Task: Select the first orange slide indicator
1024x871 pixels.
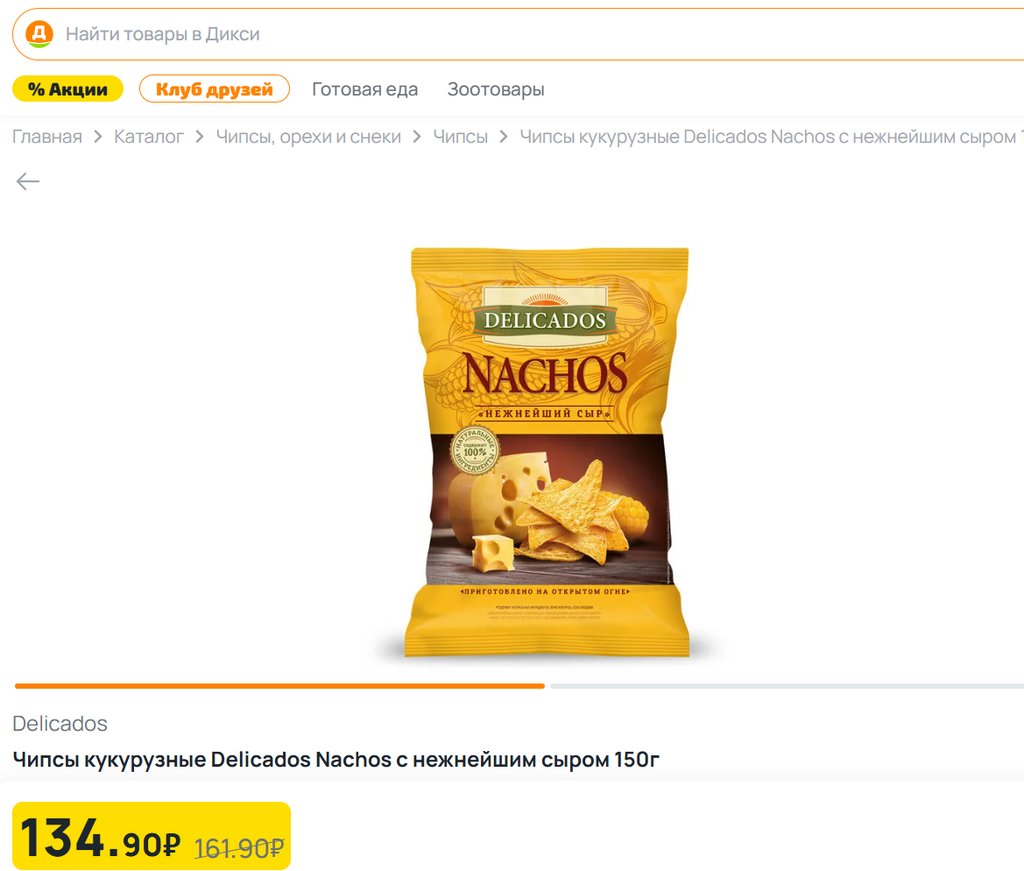Action: coord(280,686)
